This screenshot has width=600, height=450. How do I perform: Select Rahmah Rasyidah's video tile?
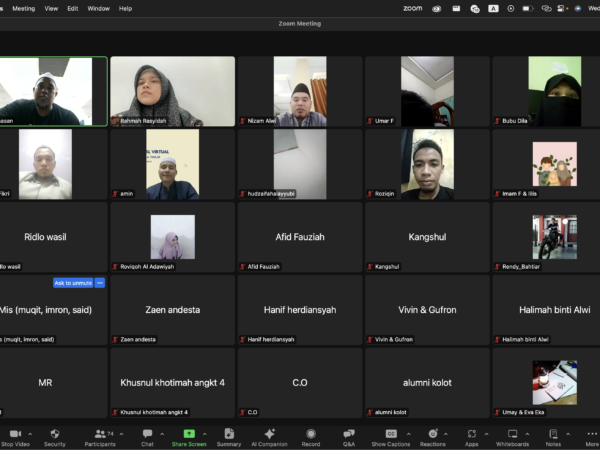coord(173,91)
